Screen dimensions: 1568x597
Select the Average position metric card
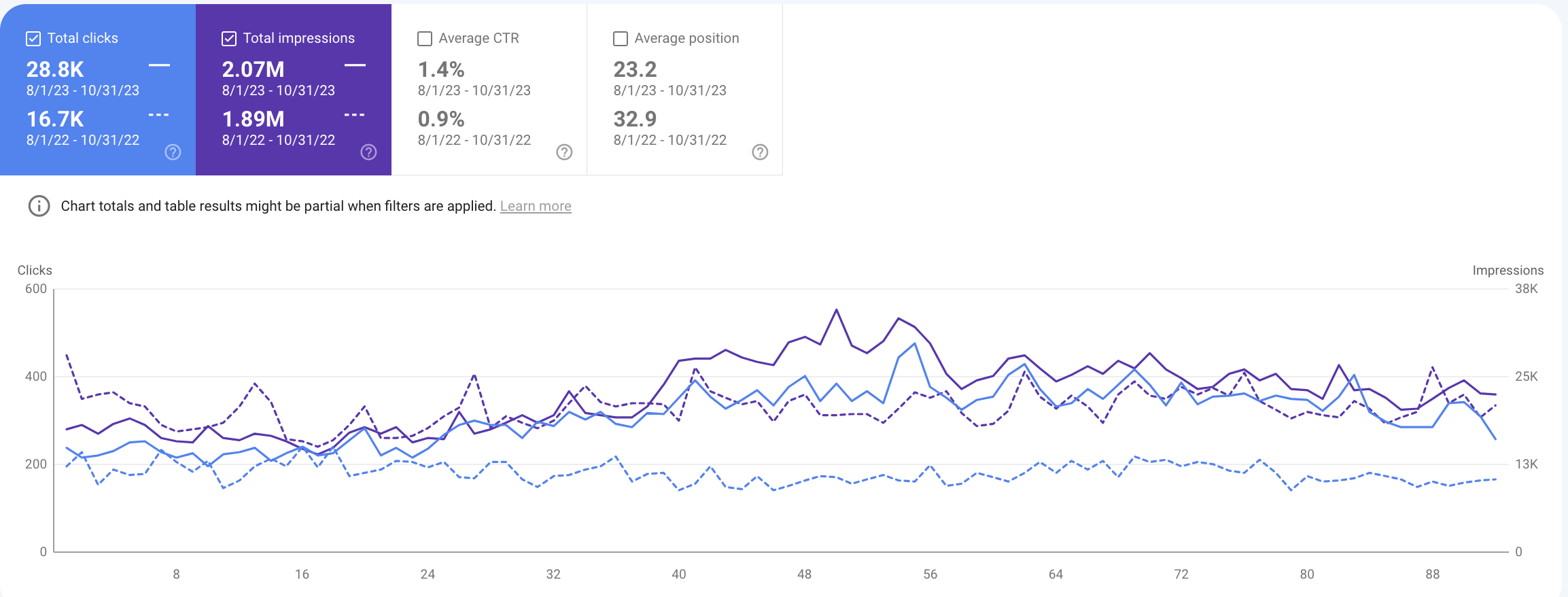click(684, 88)
